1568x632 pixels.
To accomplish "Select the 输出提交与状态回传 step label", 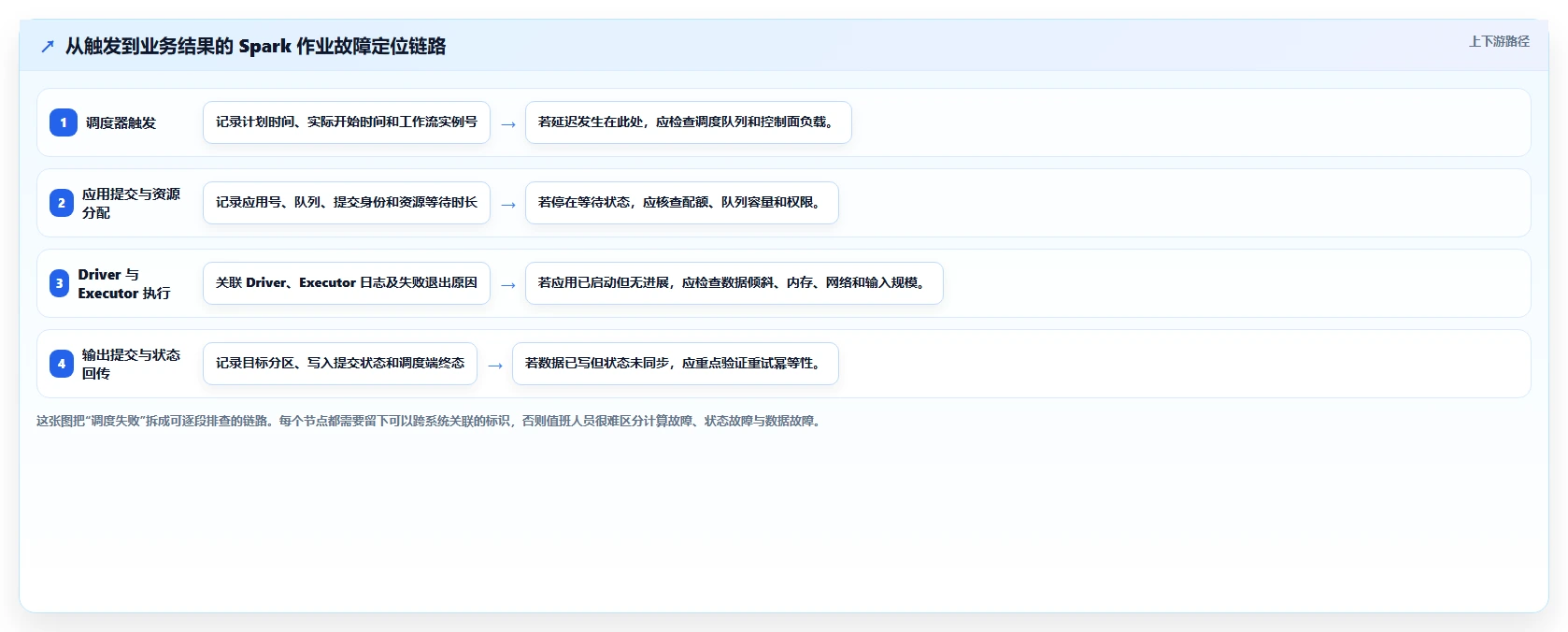I will click(x=131, y=364).
